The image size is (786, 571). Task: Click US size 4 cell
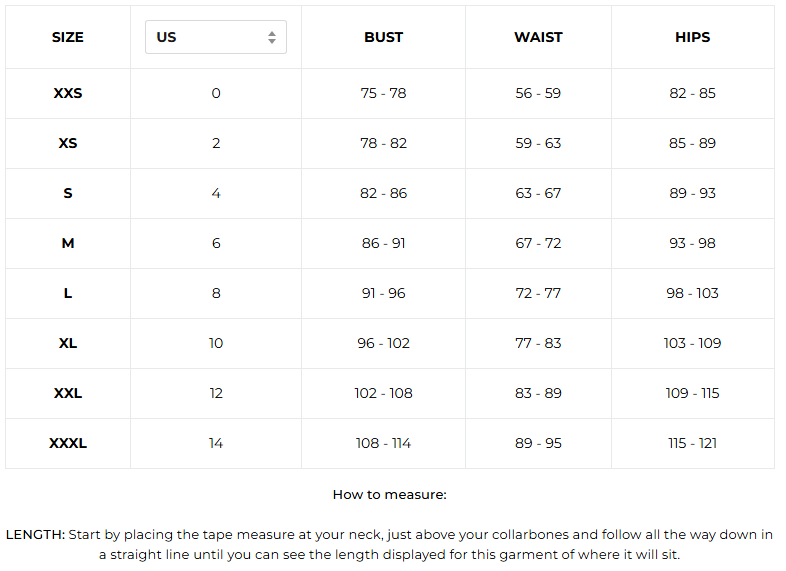[x=216, y=193]
